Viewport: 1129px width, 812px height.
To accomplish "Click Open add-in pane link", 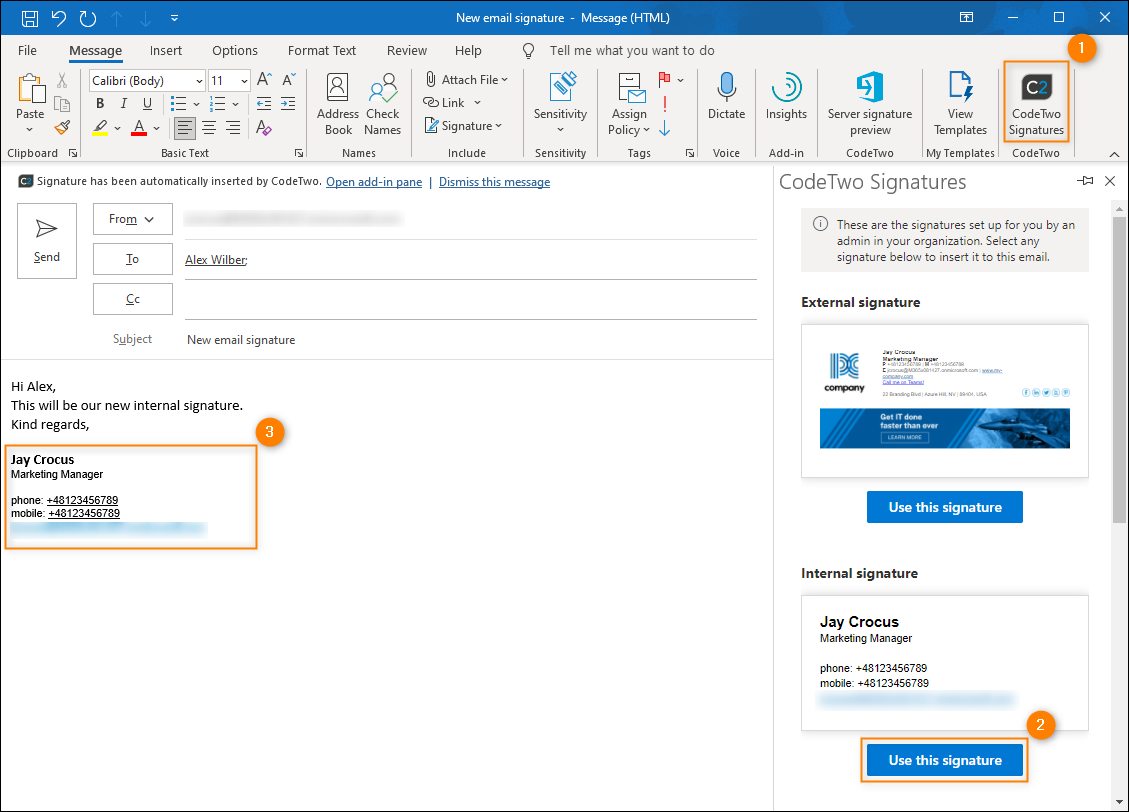I will point(374,182).
